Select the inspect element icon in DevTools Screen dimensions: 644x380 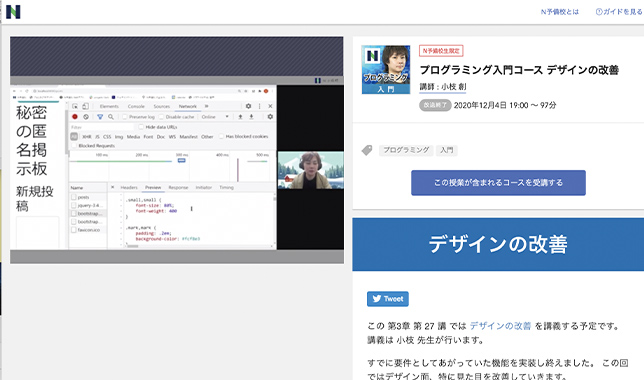point(75,106)
